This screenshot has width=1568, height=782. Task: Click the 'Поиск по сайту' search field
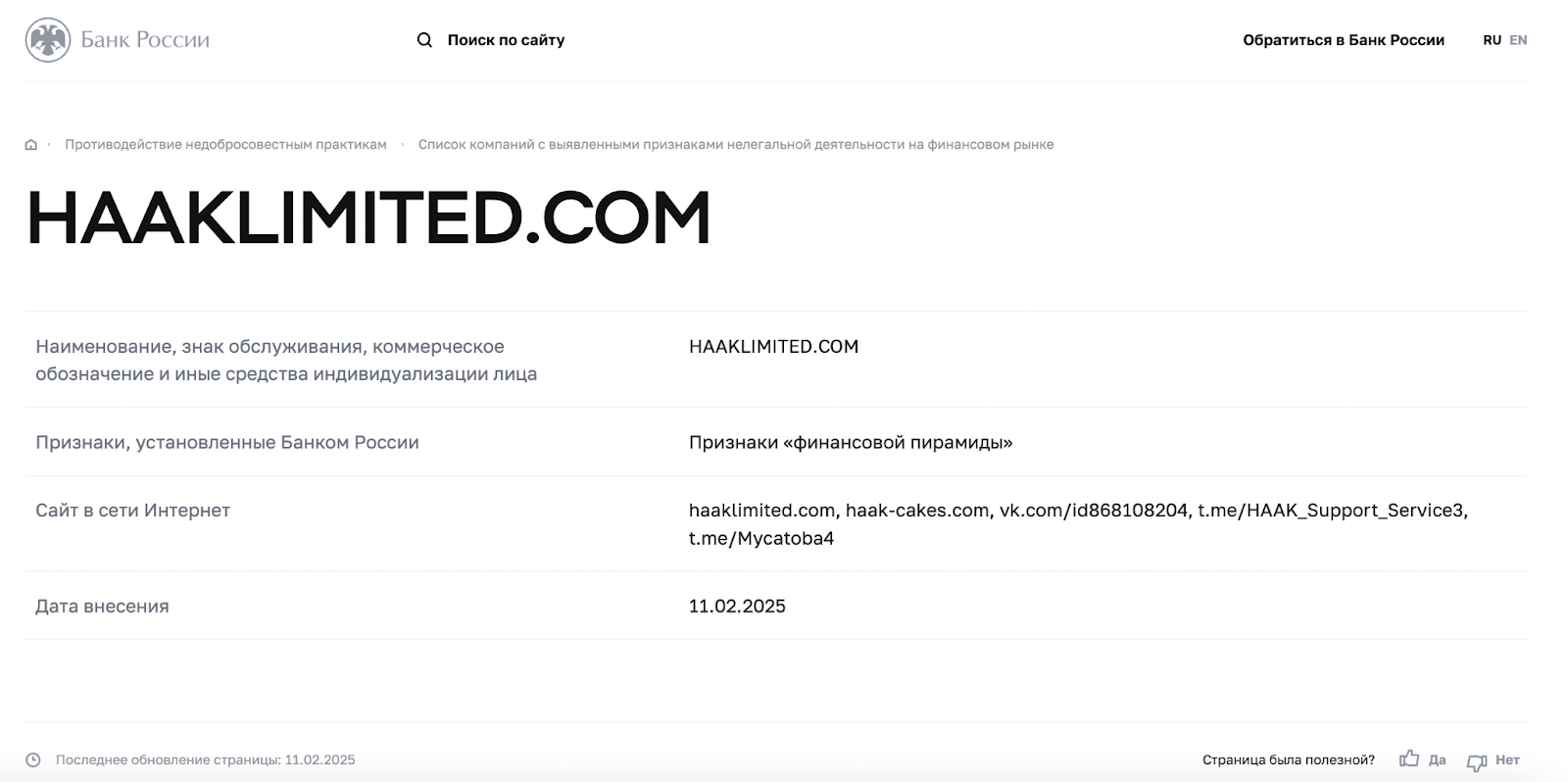point(506,40)
